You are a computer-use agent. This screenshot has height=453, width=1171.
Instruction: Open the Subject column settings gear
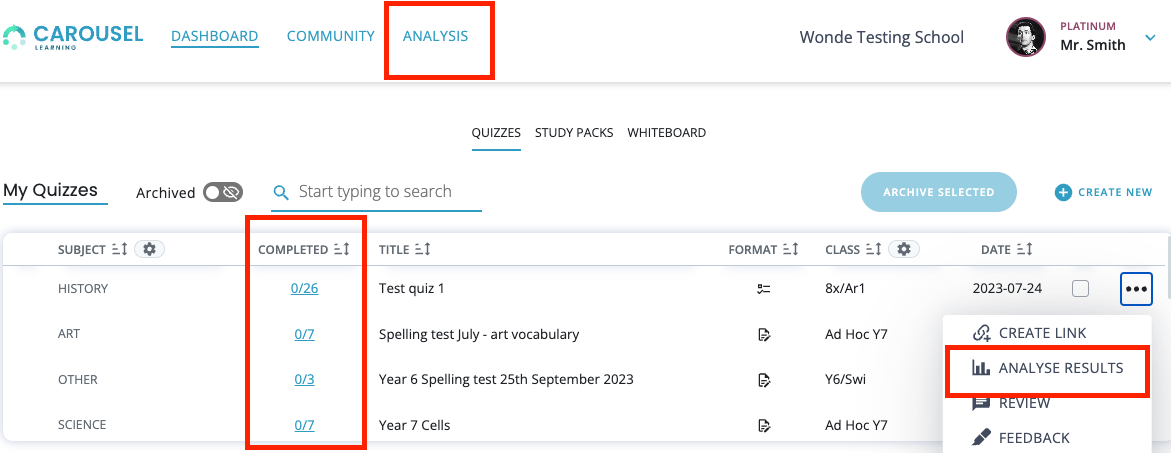tap(149, 249)
